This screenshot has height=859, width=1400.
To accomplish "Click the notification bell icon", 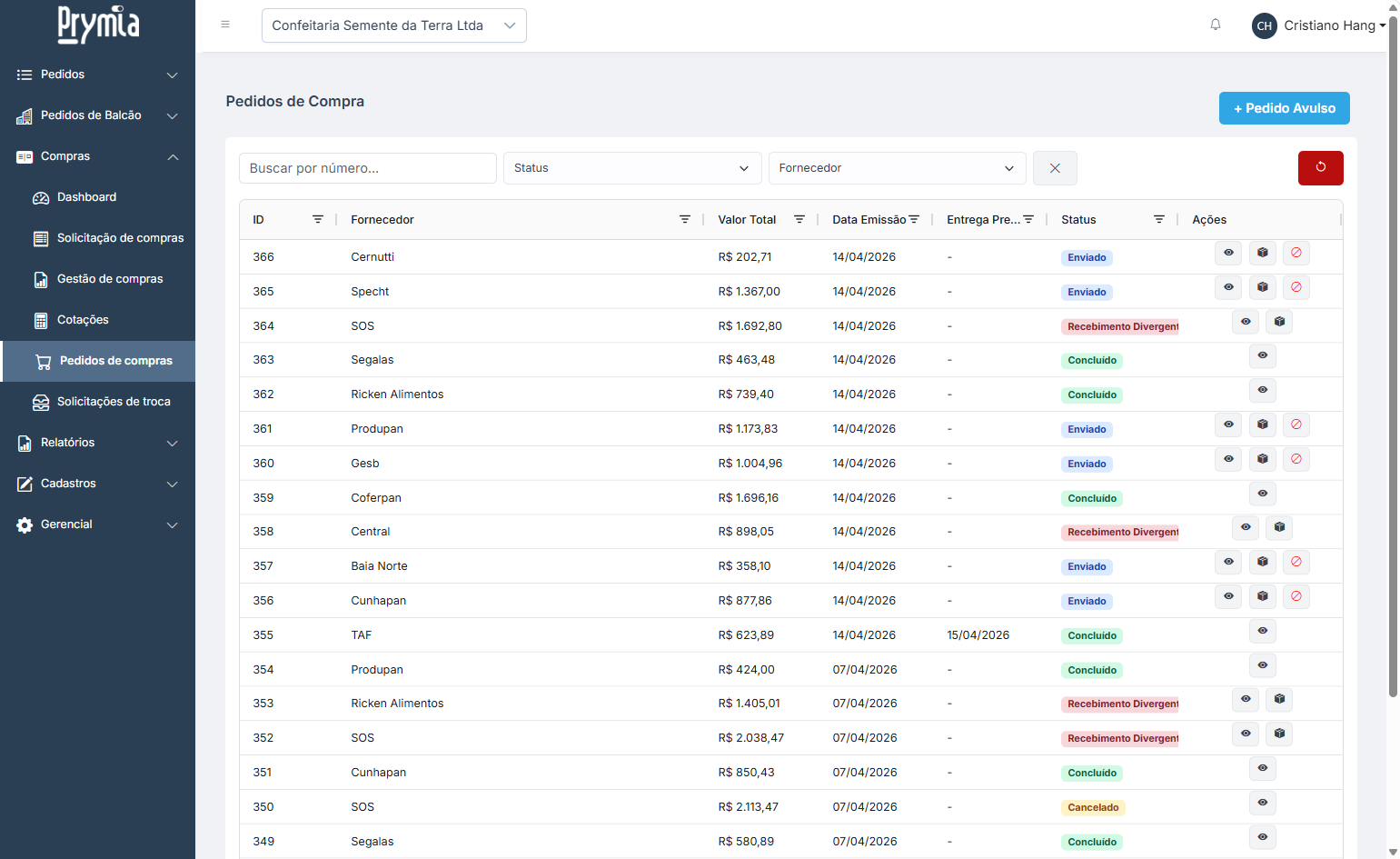I will coord(1216,25).
